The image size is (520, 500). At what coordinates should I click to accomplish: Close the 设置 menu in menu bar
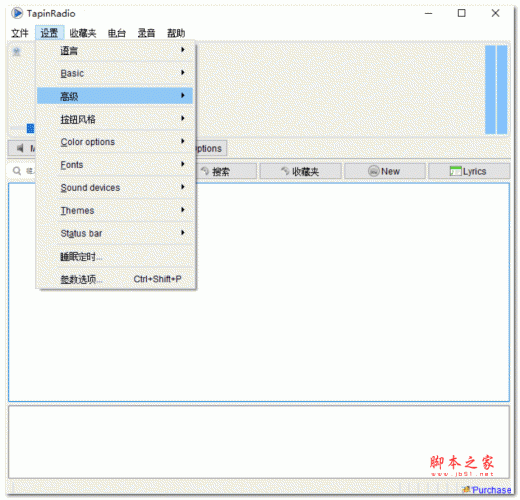click(49, 33)
